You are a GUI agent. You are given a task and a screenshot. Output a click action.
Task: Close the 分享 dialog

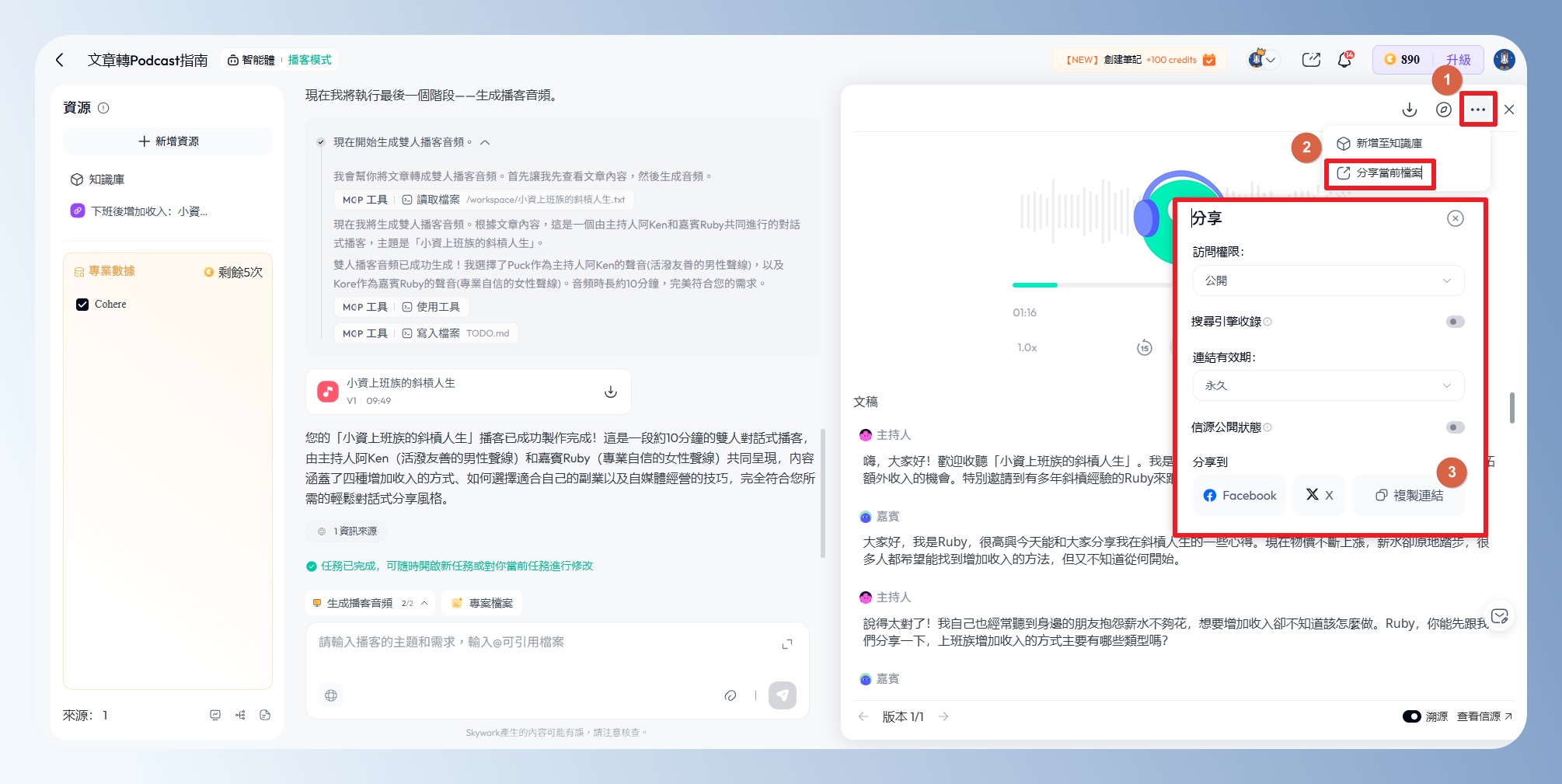click(1455, 218)
